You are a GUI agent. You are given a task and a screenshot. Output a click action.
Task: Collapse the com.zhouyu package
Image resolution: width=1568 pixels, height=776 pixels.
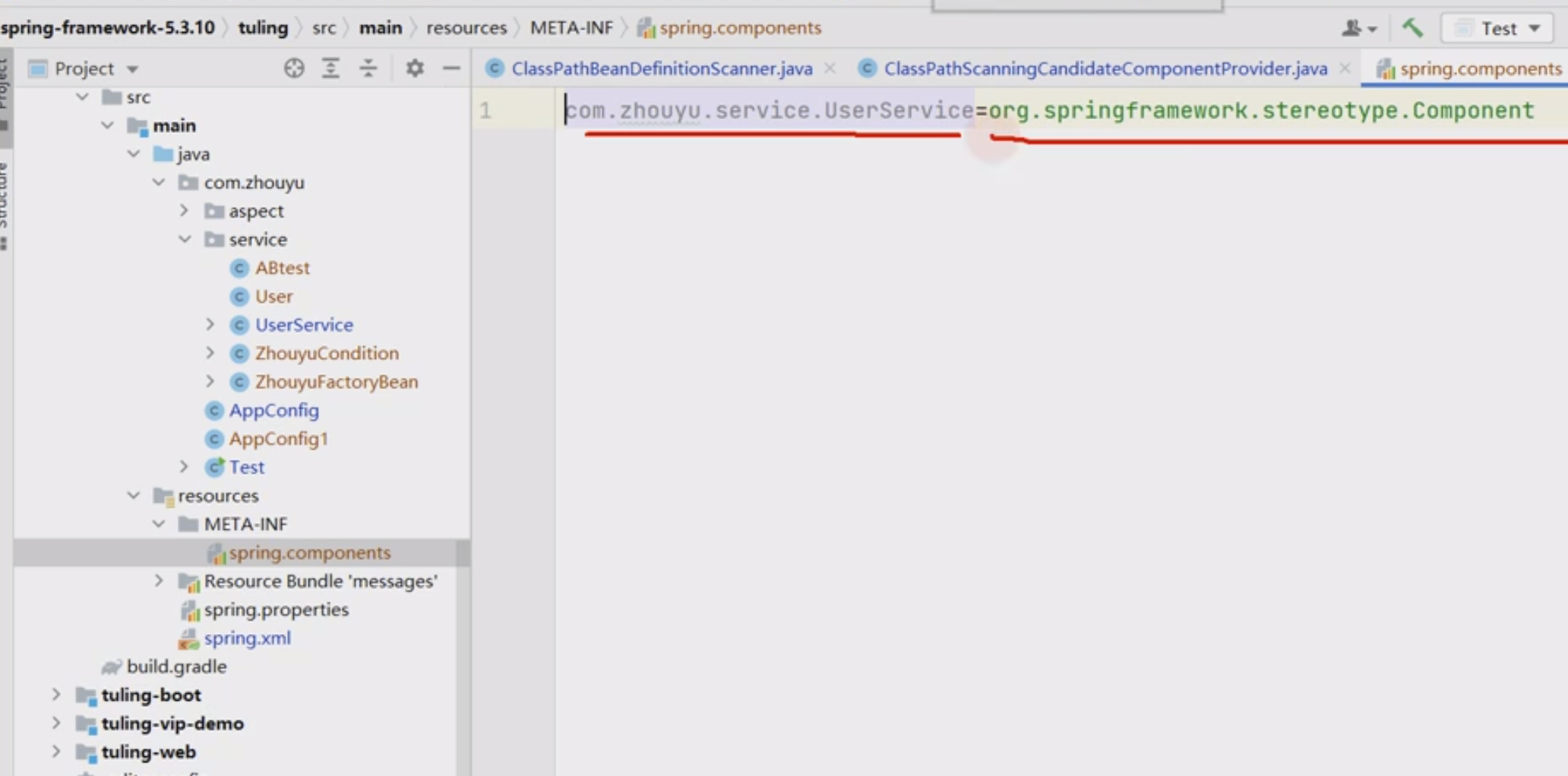tap(159, 182)
